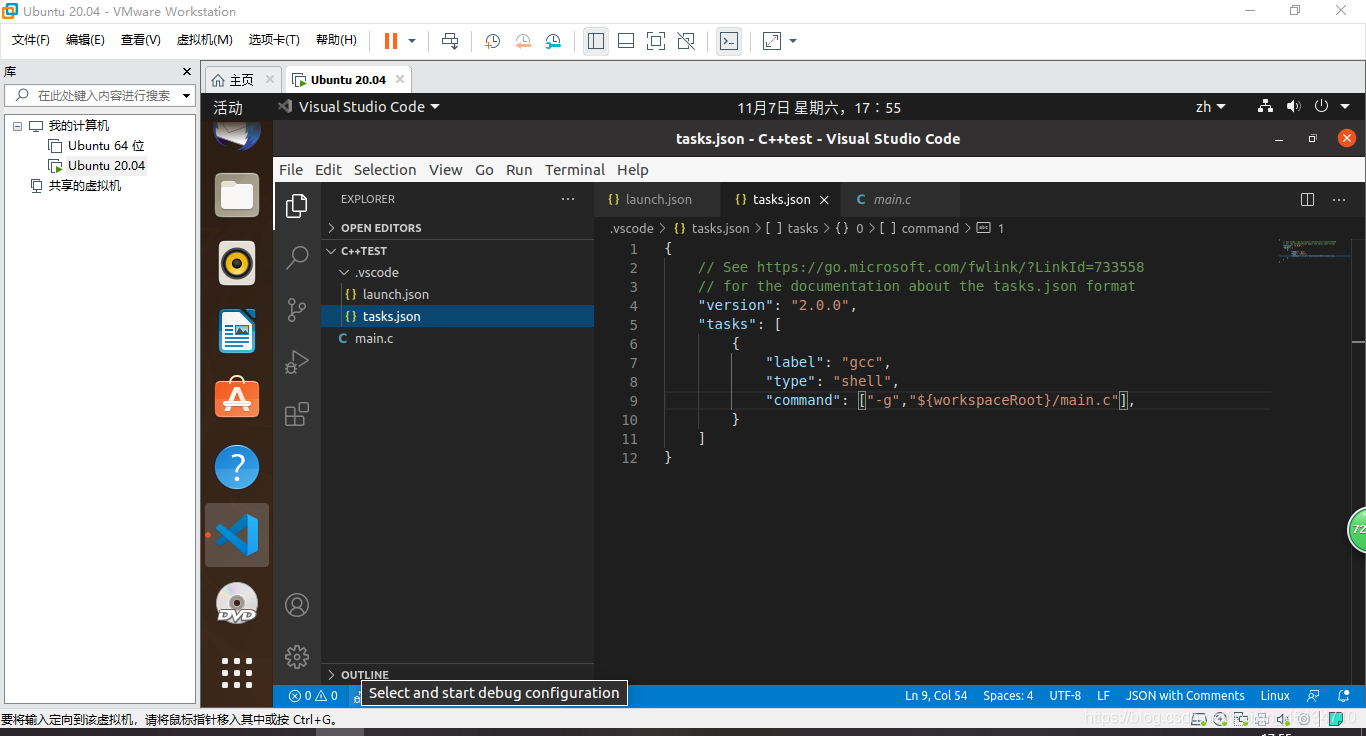Collapse the 我的计算机 tree node

pos(17,126)
